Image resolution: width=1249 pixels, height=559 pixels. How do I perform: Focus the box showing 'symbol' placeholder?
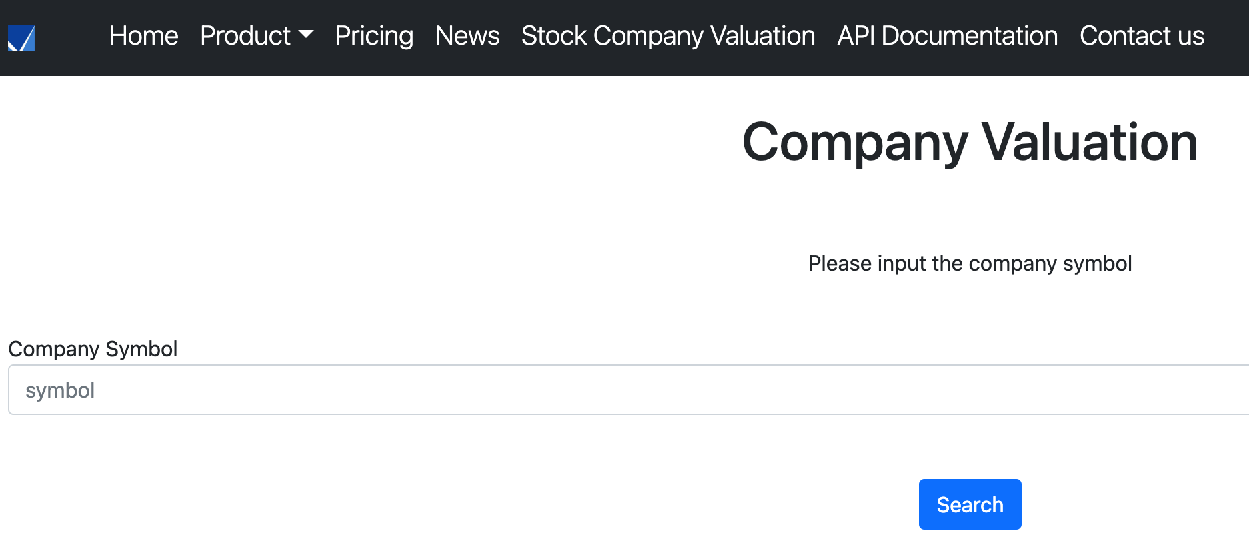click(x=628, y=390)
